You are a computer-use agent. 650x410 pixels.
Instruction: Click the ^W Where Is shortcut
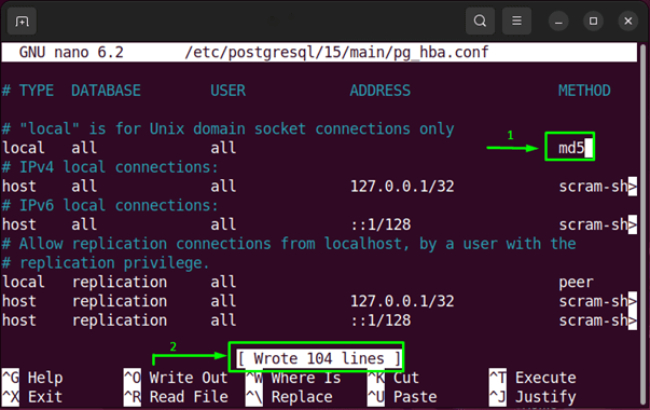293,378
